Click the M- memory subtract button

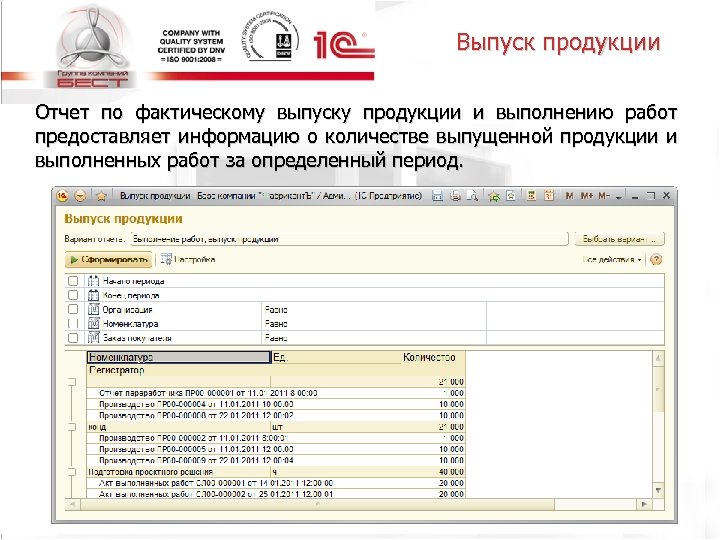(x=604, y=196)
